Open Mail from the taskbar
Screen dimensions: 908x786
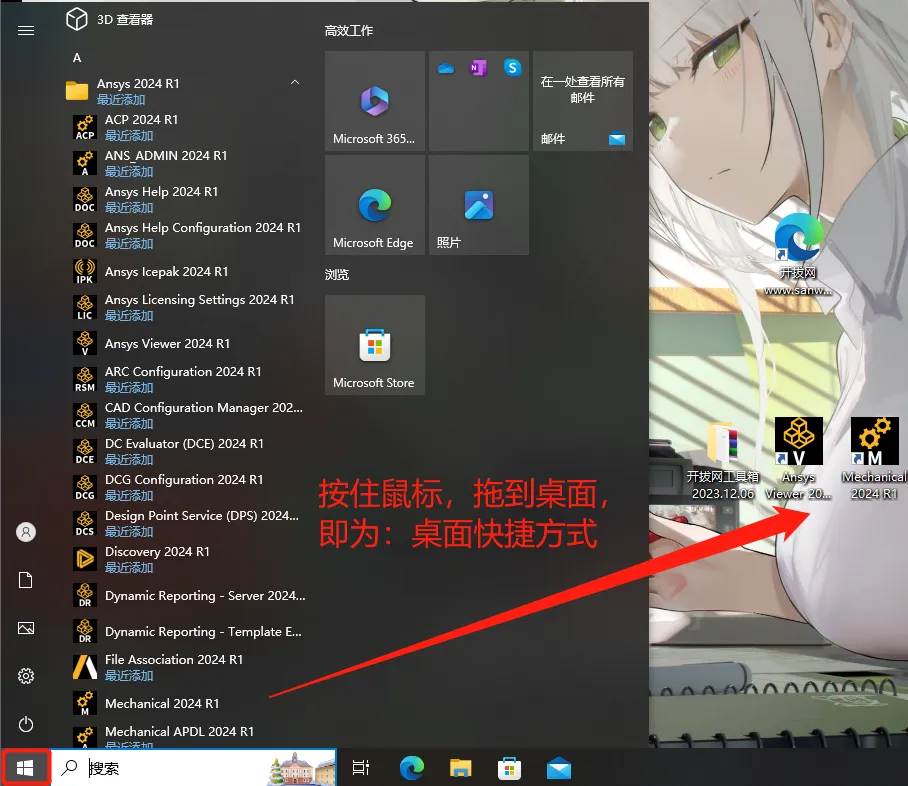tap(559, 768)
